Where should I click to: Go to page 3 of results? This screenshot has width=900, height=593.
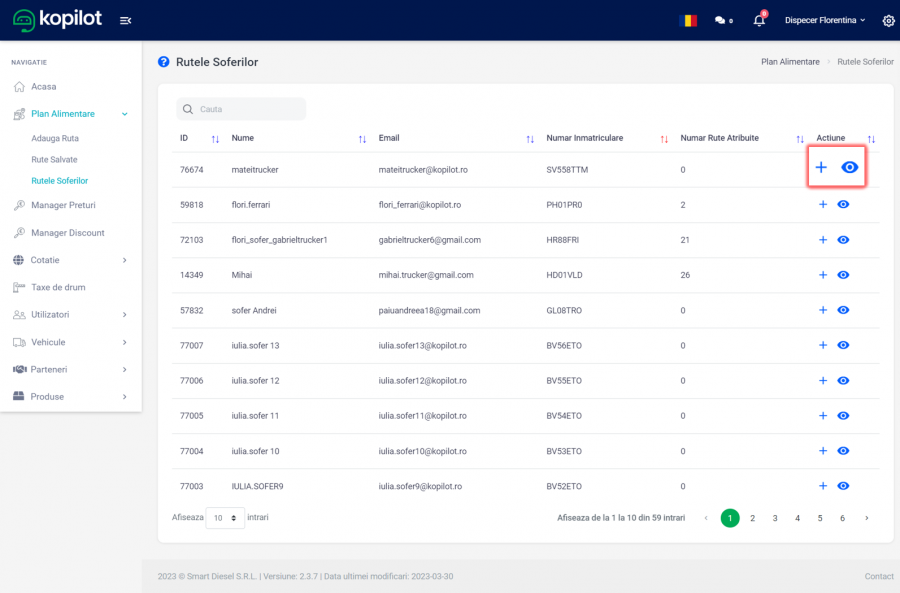pos(775,518)
